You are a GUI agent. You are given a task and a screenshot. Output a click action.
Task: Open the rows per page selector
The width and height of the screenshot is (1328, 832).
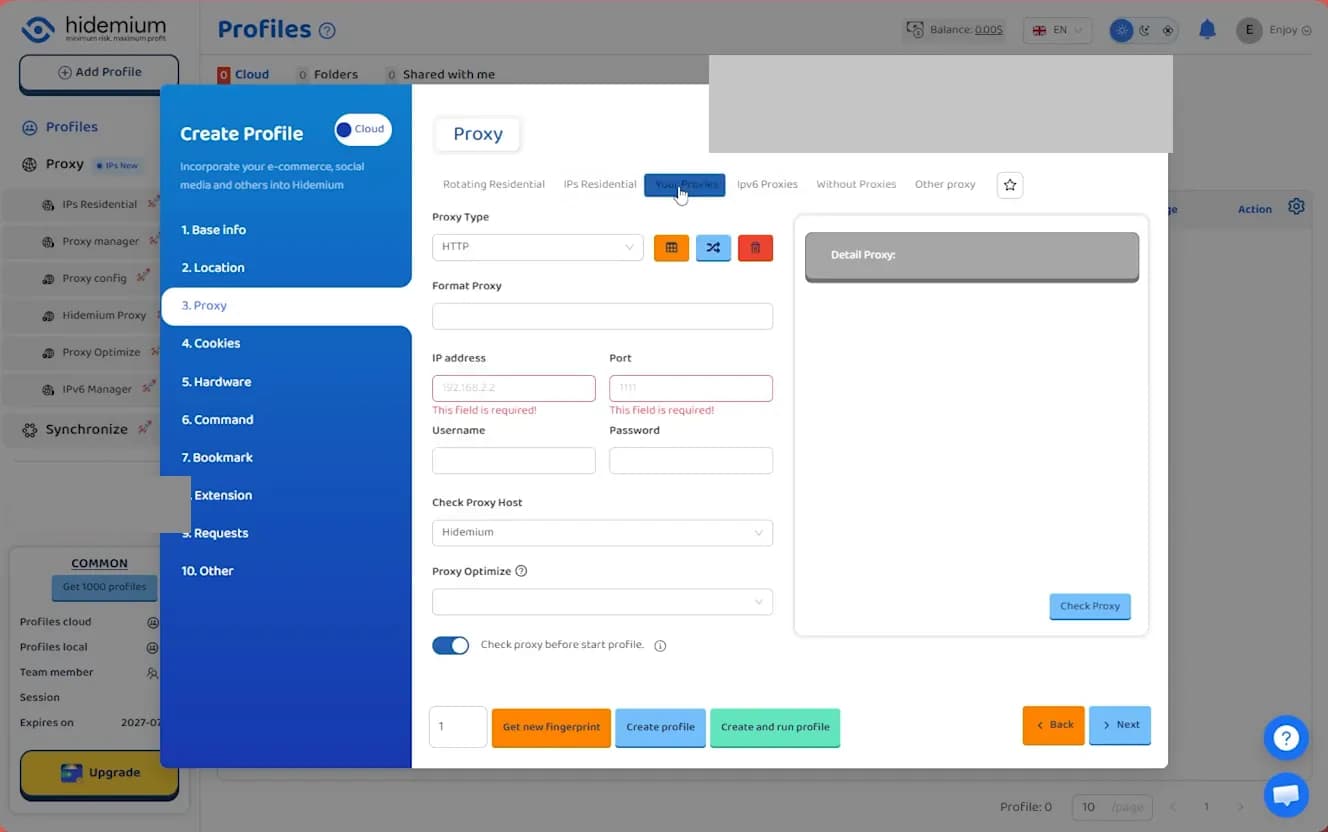pos(1112,807)
